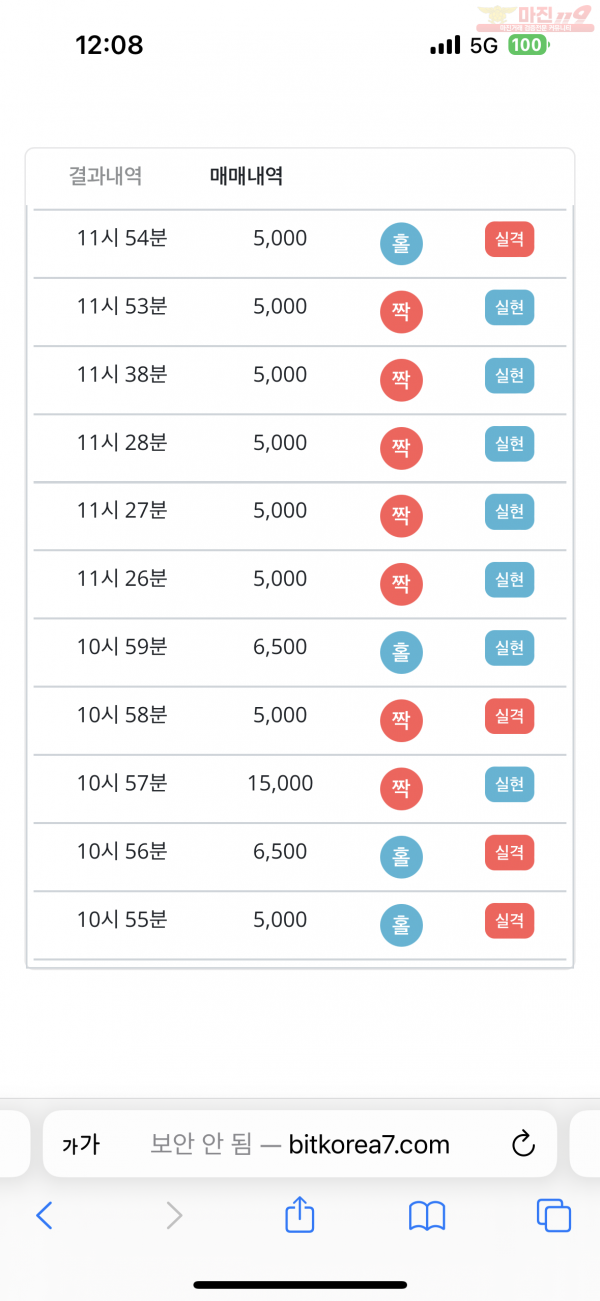Open the Safari share sheet icon
Viewport: 600px width, 1301px height.
point(300,1213)
